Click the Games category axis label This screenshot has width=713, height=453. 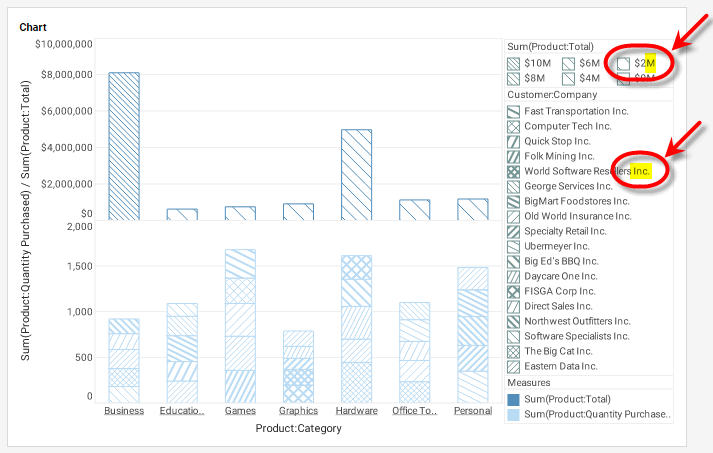tap(240, 411)
